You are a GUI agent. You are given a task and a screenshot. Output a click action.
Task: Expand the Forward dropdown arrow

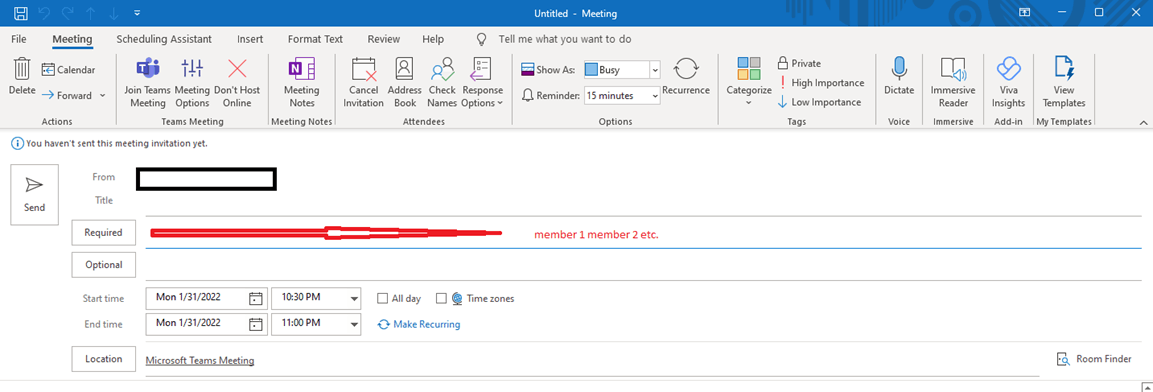coord(102,96)
